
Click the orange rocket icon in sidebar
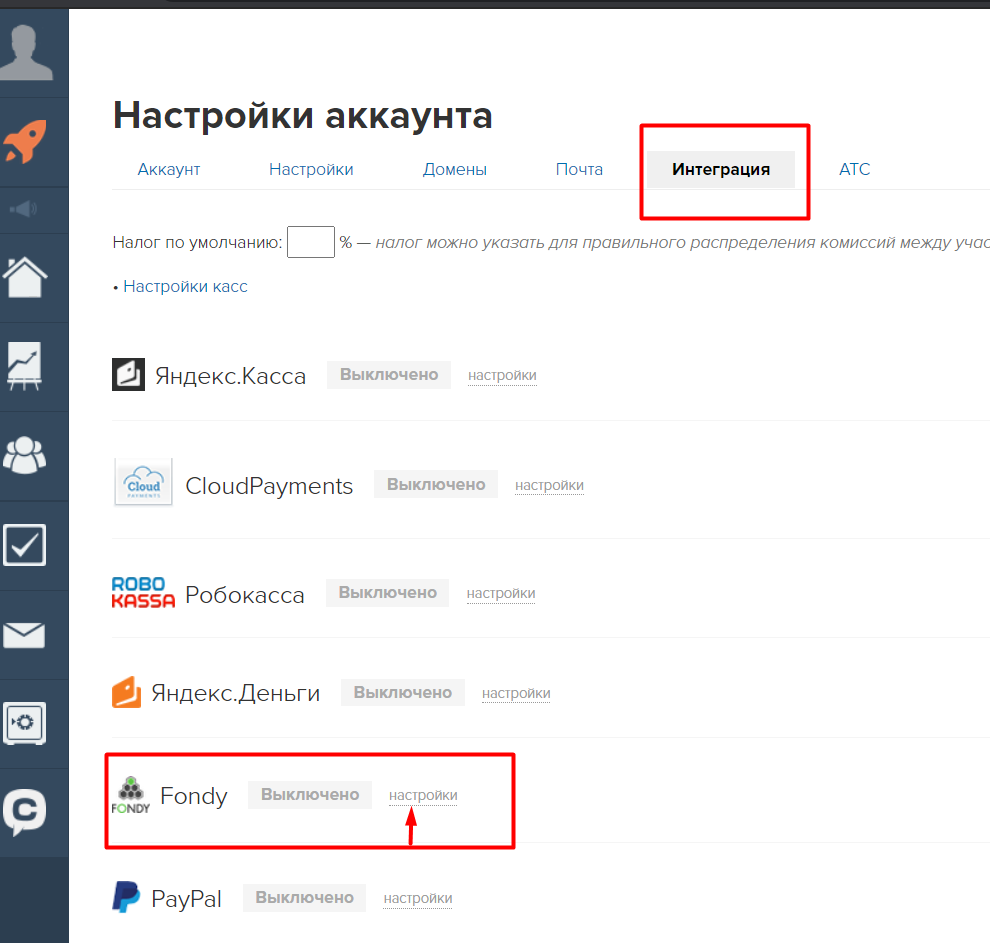tap(25, 141)
